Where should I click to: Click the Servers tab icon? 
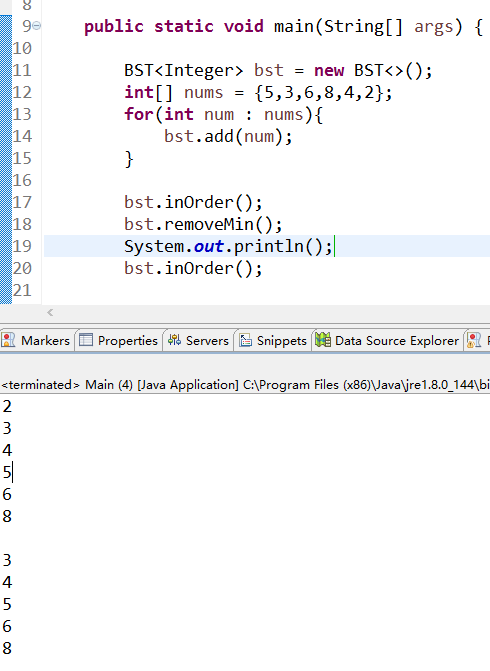[174, 340]
